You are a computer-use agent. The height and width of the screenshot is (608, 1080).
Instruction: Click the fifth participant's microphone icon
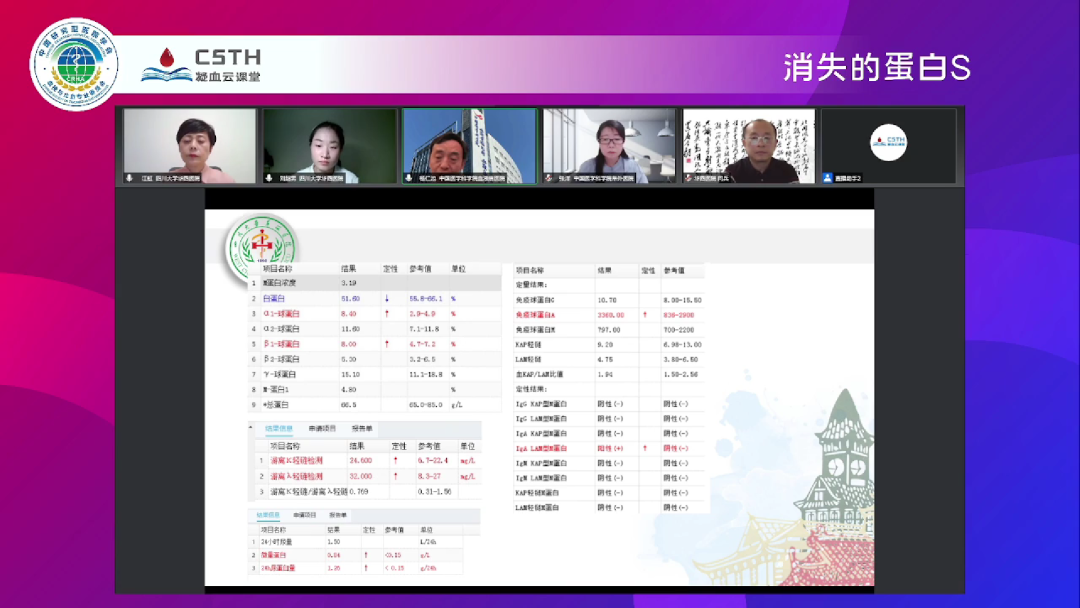pos(688,178)
